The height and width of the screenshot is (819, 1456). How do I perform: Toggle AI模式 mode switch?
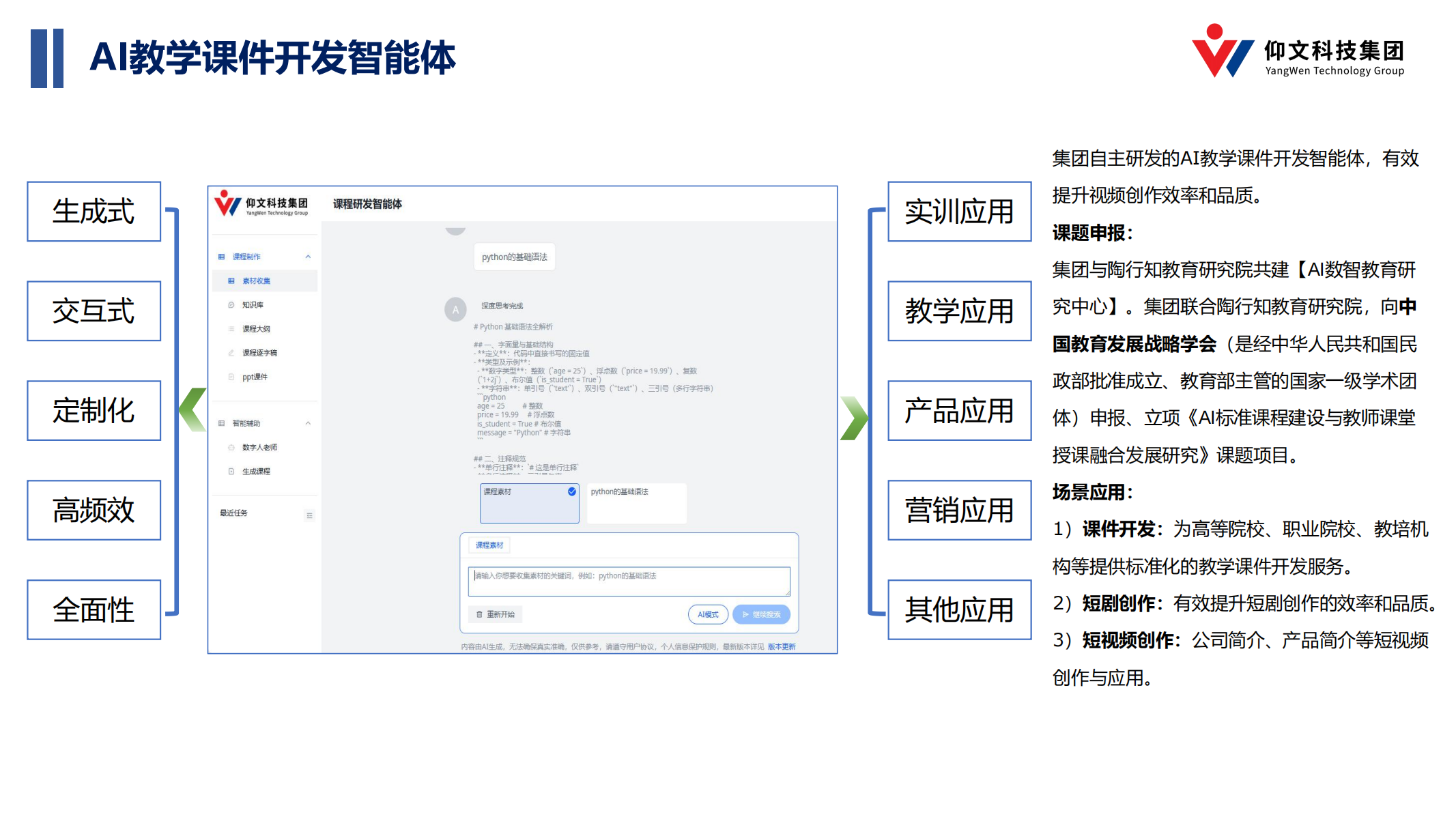[x=708, y=614]
